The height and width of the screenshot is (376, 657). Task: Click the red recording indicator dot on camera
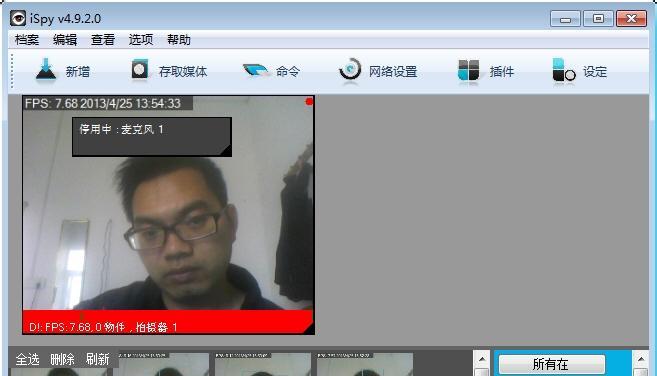(x=309, y=101)
